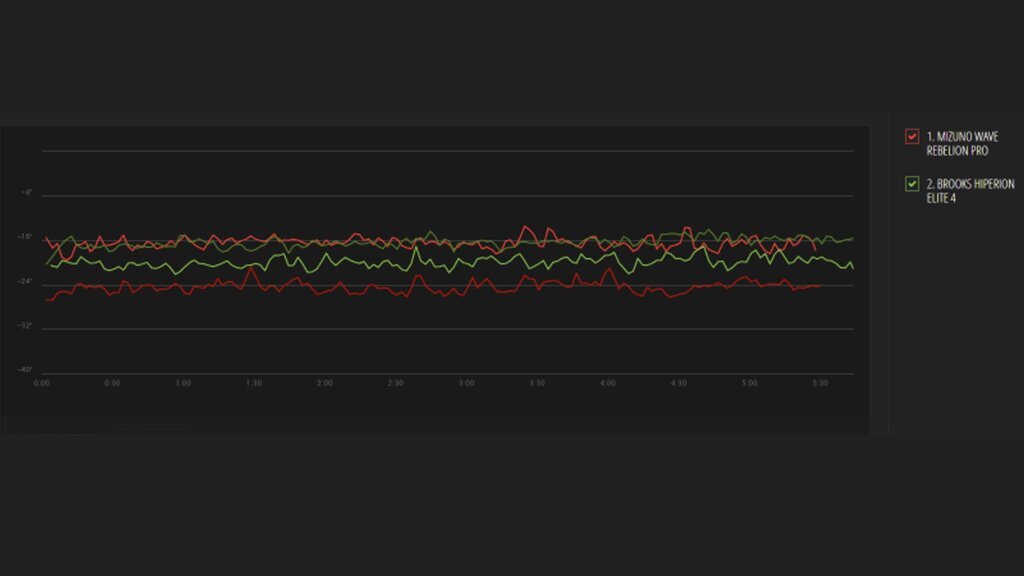
Task: Uncheck the Brooks Hiperion Elite 4 checkbox
Action: [911, 183]
